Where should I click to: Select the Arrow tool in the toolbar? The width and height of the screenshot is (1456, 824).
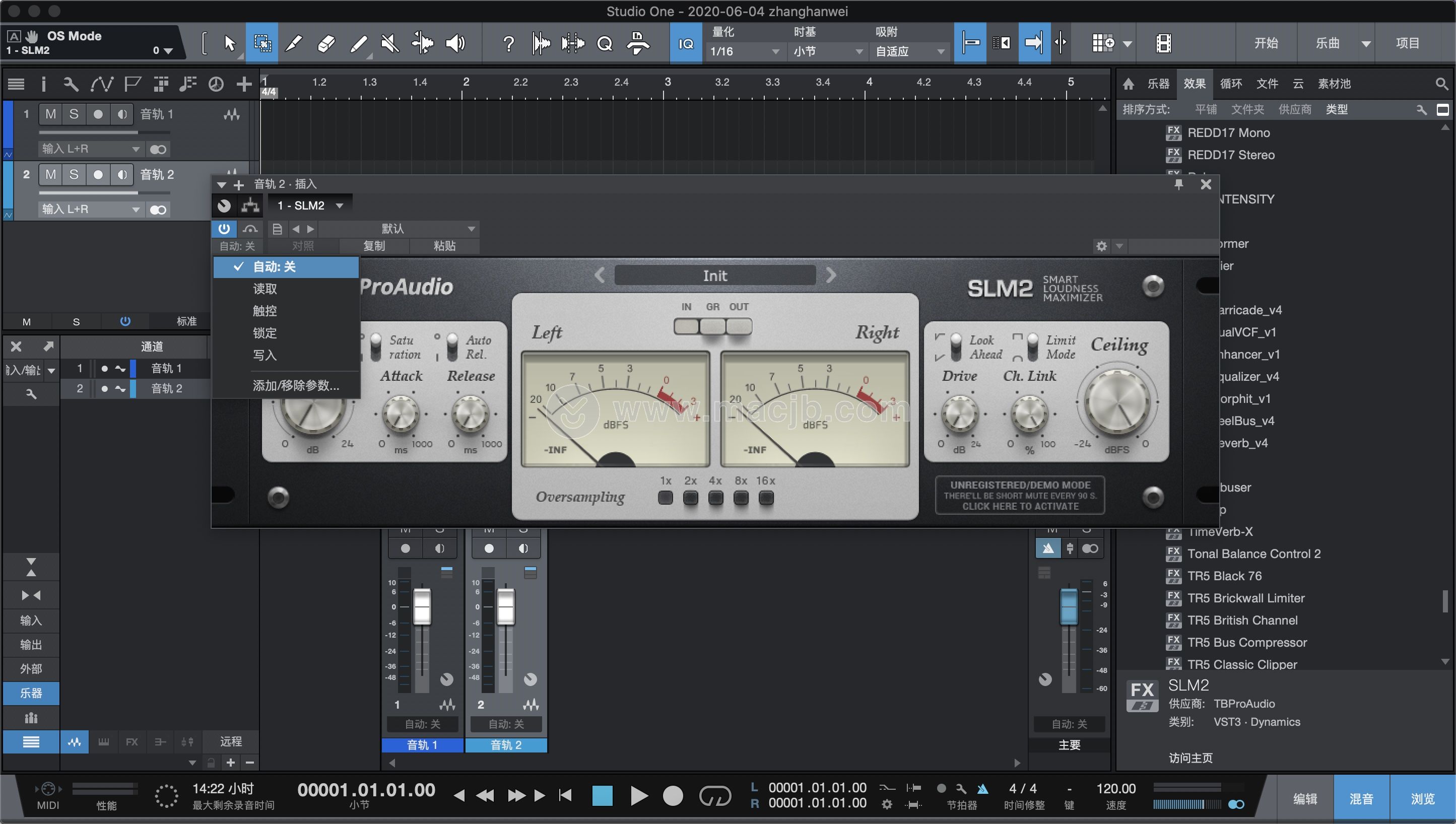pyautogui.click(x=229, y=43)
